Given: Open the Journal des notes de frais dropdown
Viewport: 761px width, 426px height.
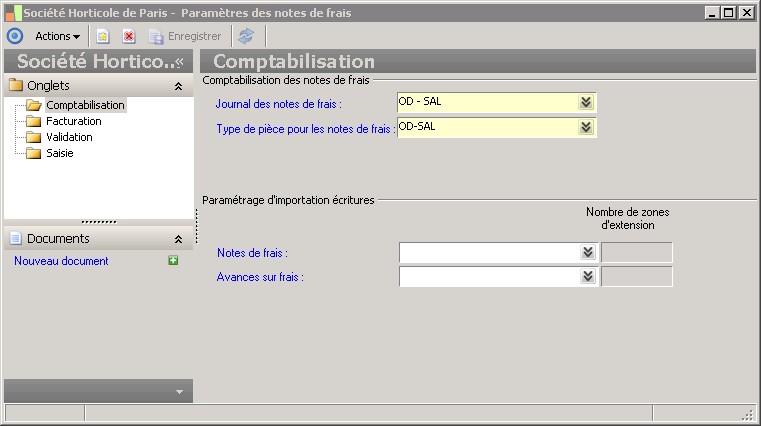Looking at the screenshot, I should click(586, 102).
